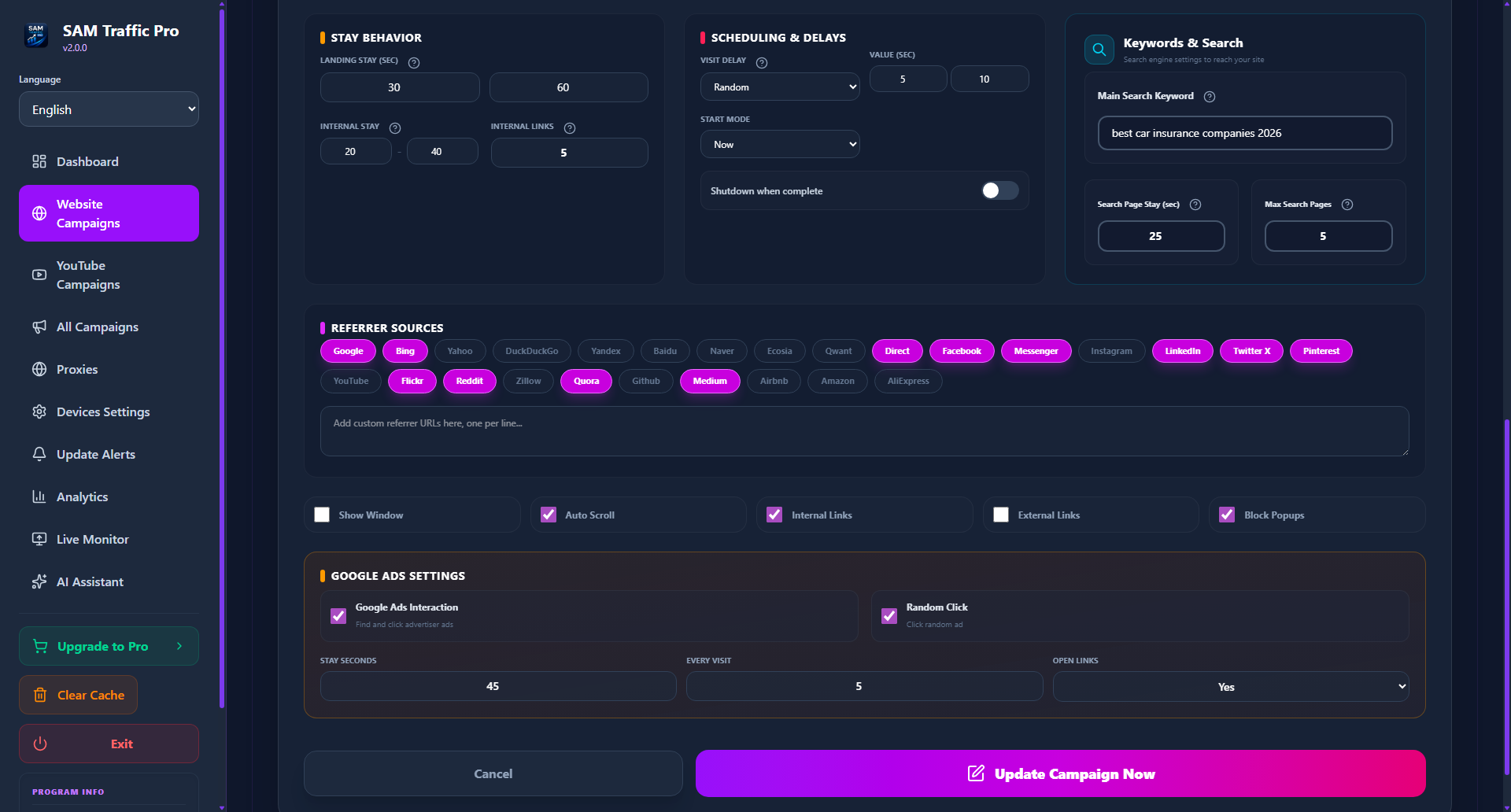Select the YouTube referrer chip
This screenshot has width=1511, height=812.
point(351,381)
